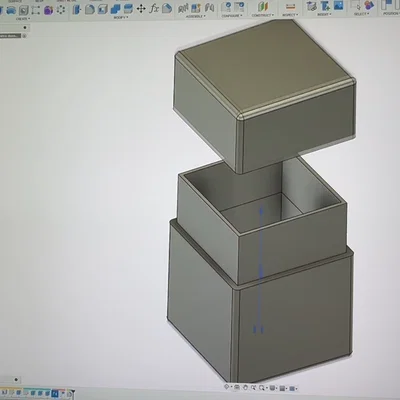Viewport: 400px width, 400px height.
Task: Expand the Inspect dropdown menu
Action: [x=290, y=15]
